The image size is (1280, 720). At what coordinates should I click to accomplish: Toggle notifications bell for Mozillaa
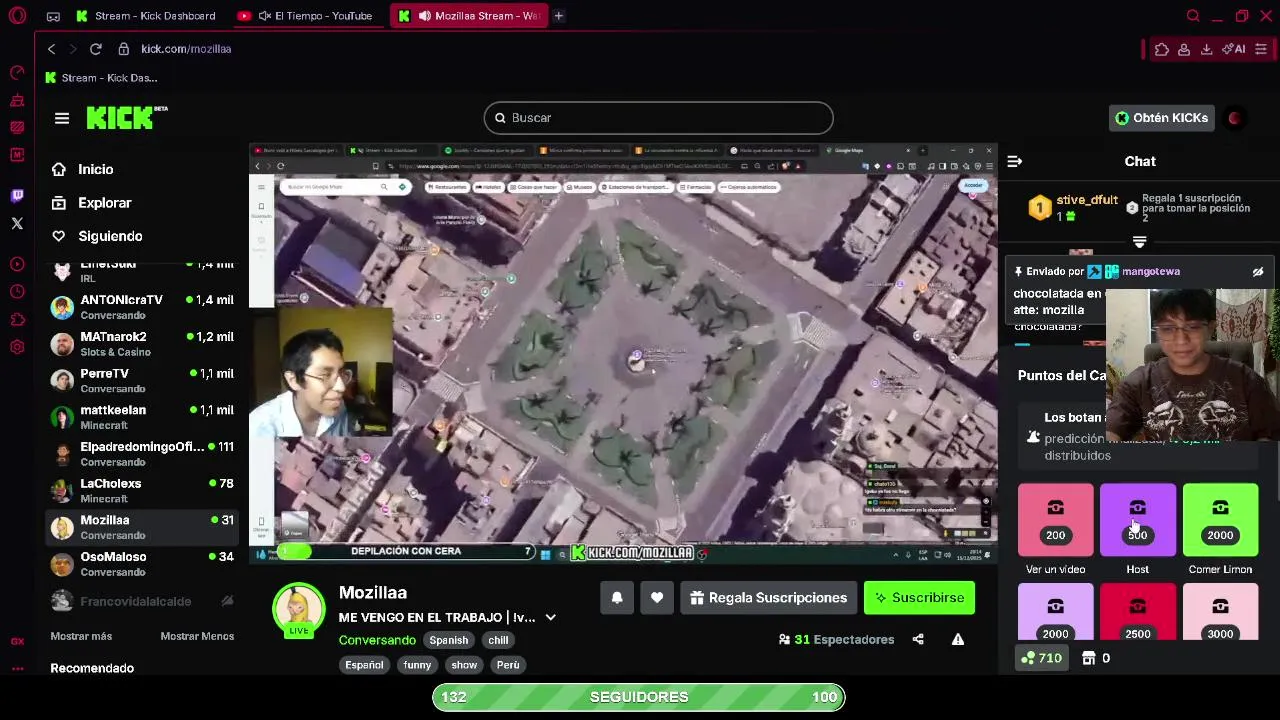(617, 598)
